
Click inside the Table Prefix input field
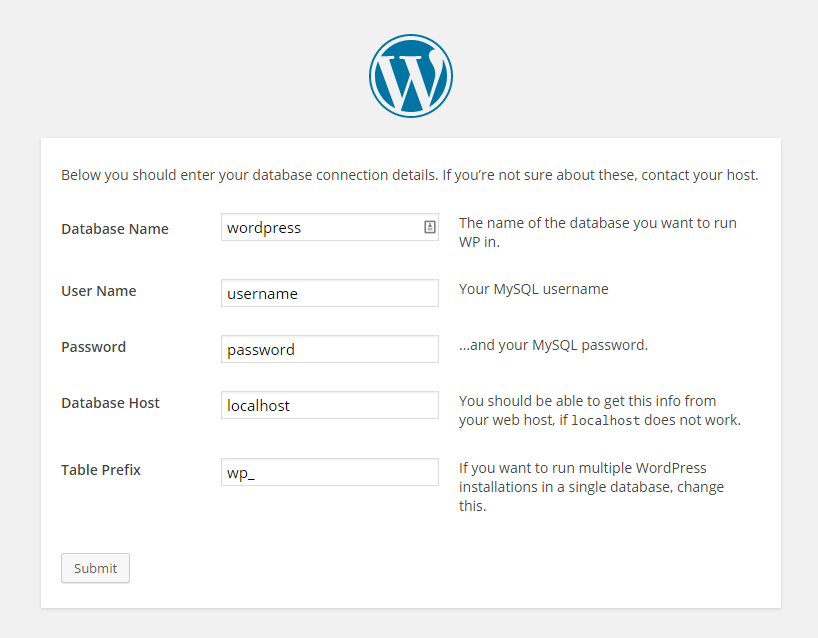click(x=330, y=471)
